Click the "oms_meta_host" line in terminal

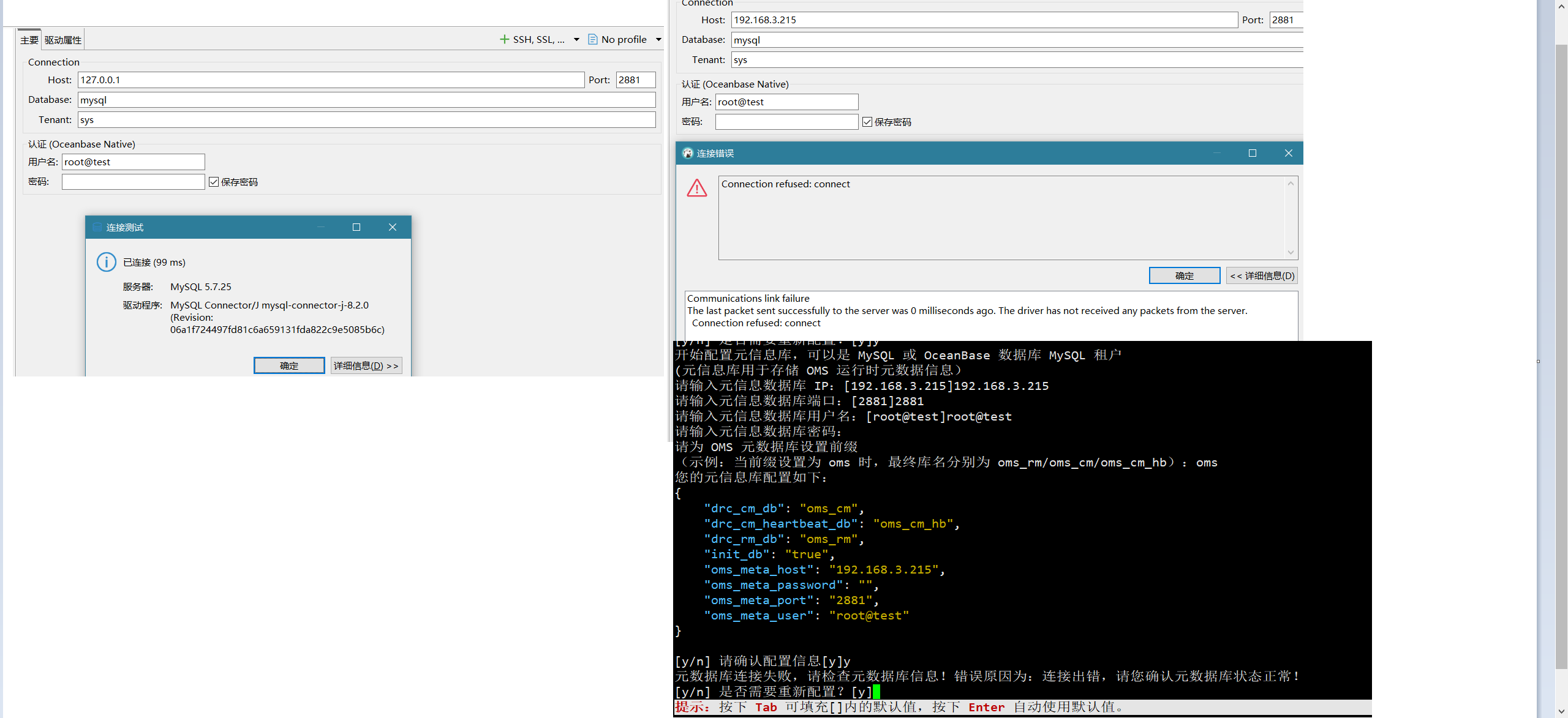(x=824, y=570)
